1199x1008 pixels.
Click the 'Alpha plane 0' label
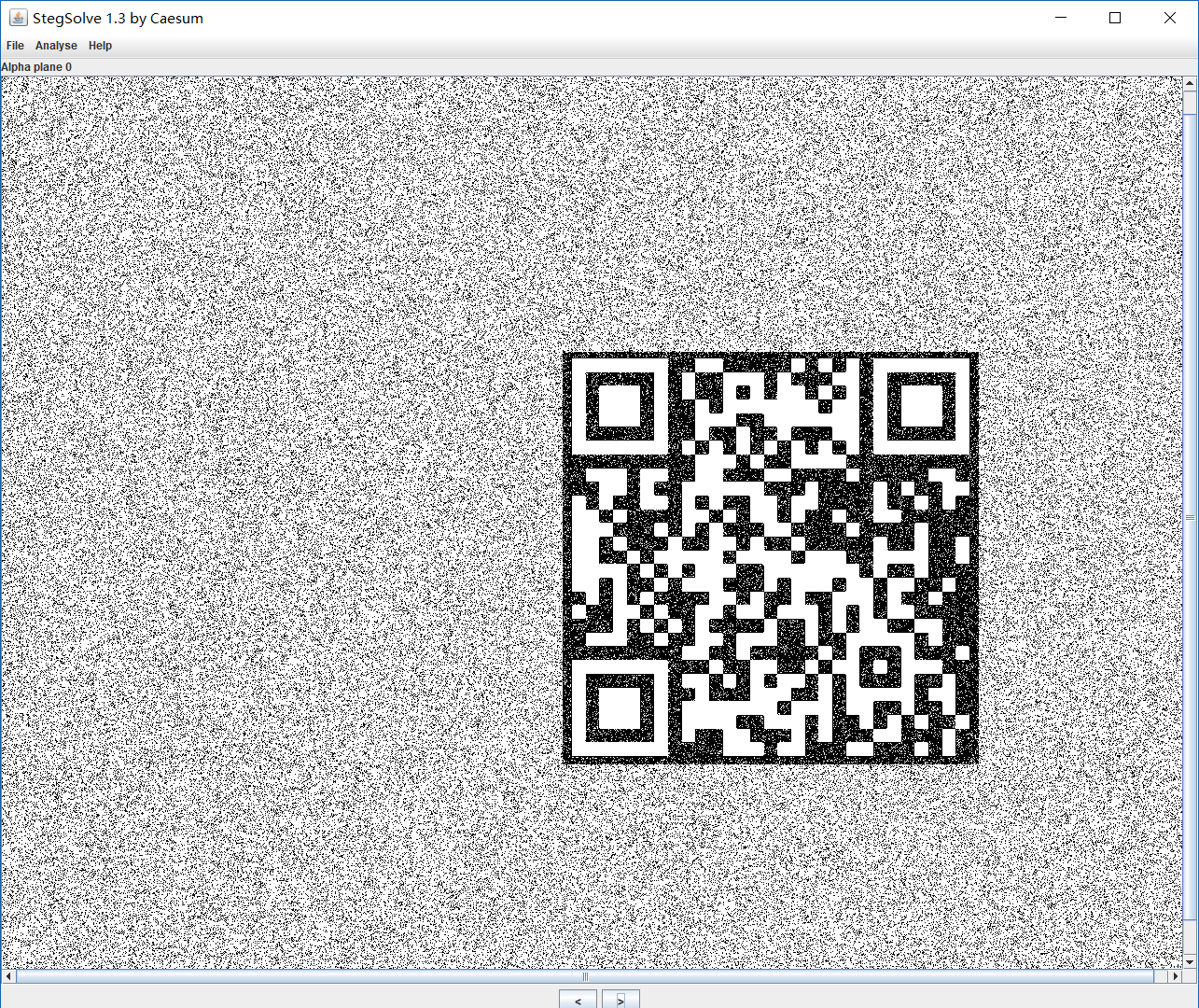point(36,67)
